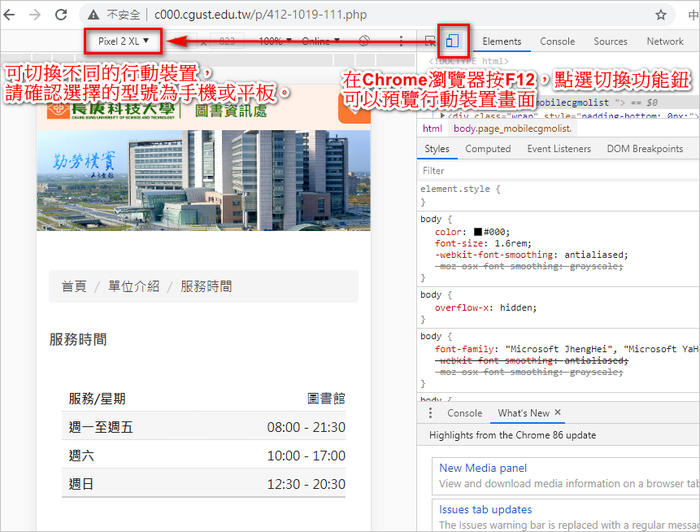
Task: Open device toolbar more options menu
Action: click(401, 41)
